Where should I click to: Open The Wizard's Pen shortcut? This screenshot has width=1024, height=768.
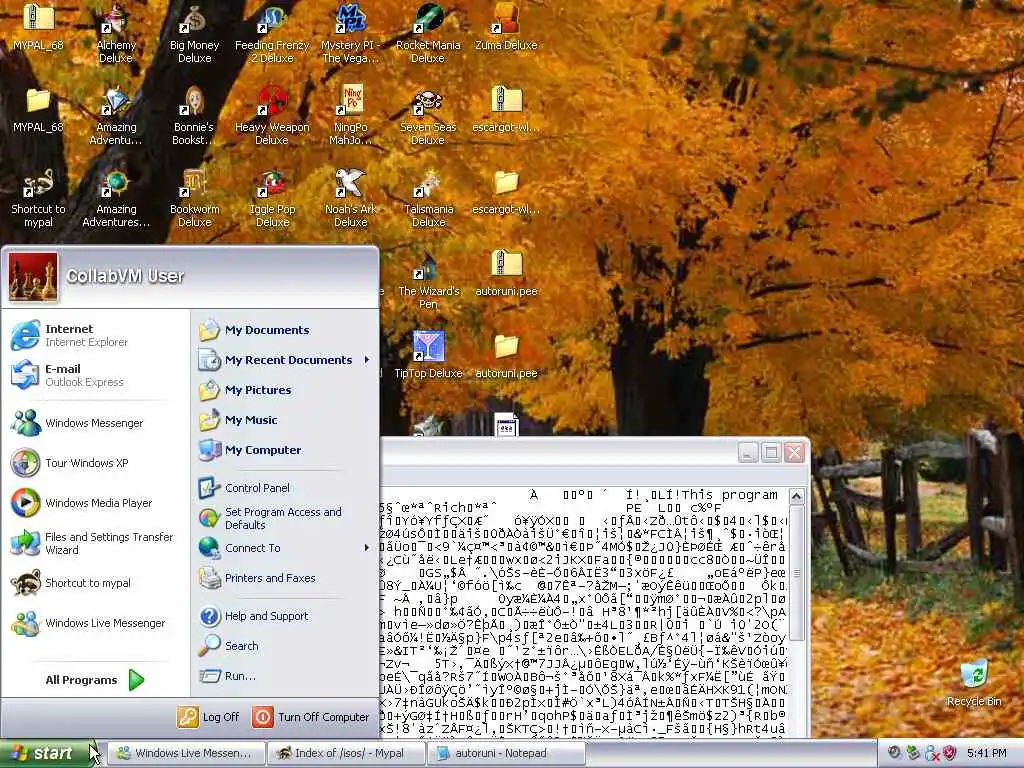coord(428,281)
